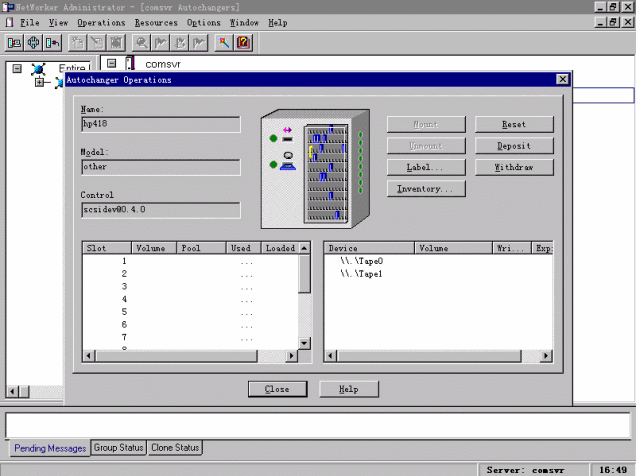Image resolution: width=638 pixels, height=476 pixels.
Task: Collapse the Entire tree node
Action: point(16,68)
